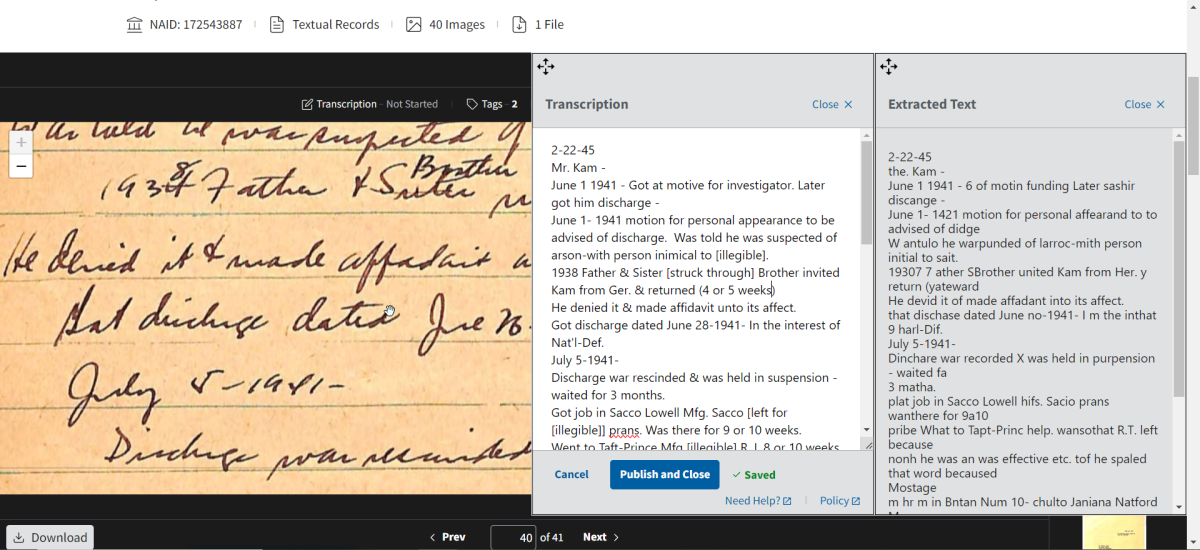Screen dimensions: 1200x550
Task: Close the Extracted Text panel
Action: point(1144,104)
